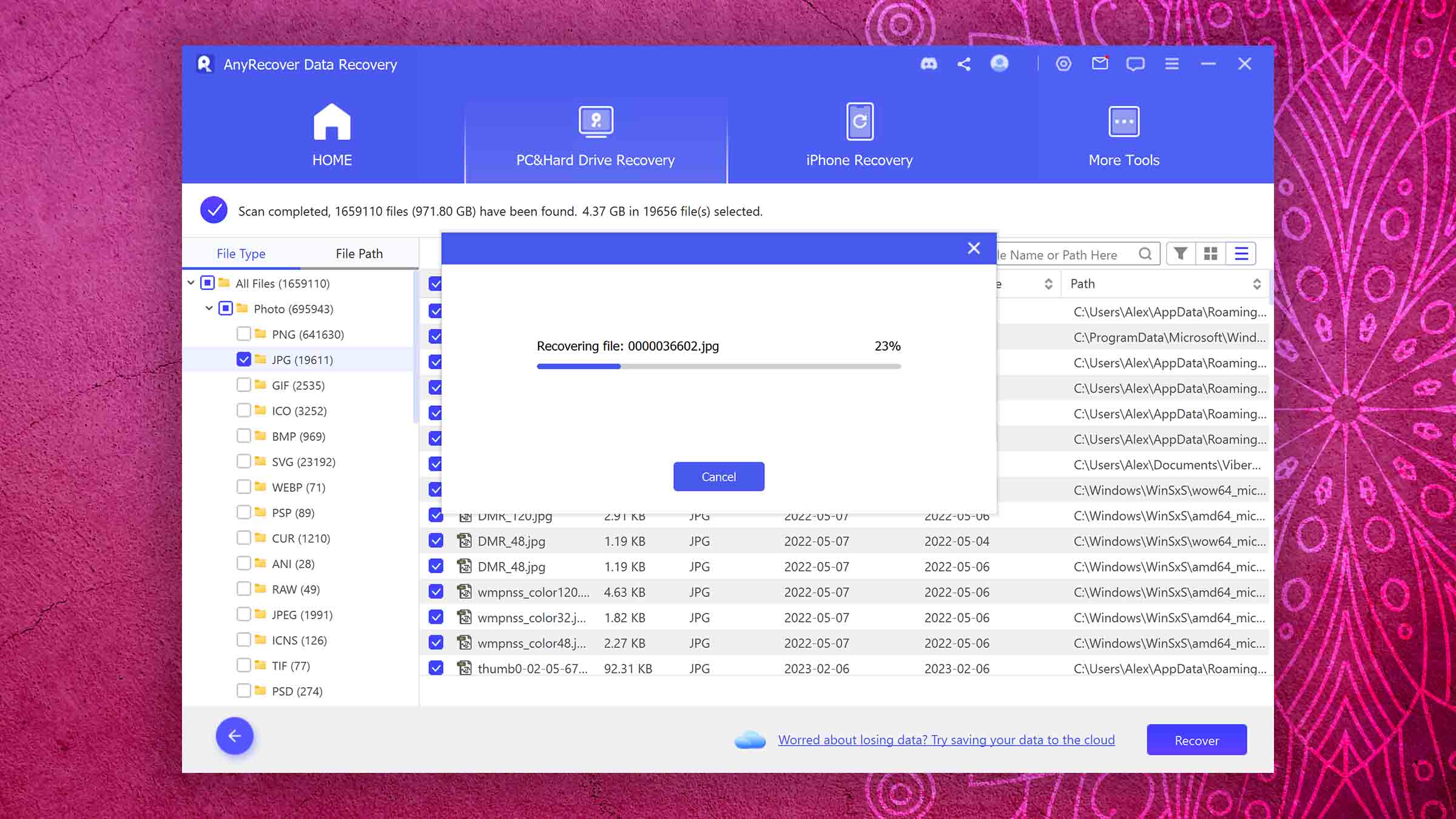Click the C:\Users\Alex\Documents\Viber path
The height and width of the screenshot is (819, 1456).
(x=1167, y=465)
